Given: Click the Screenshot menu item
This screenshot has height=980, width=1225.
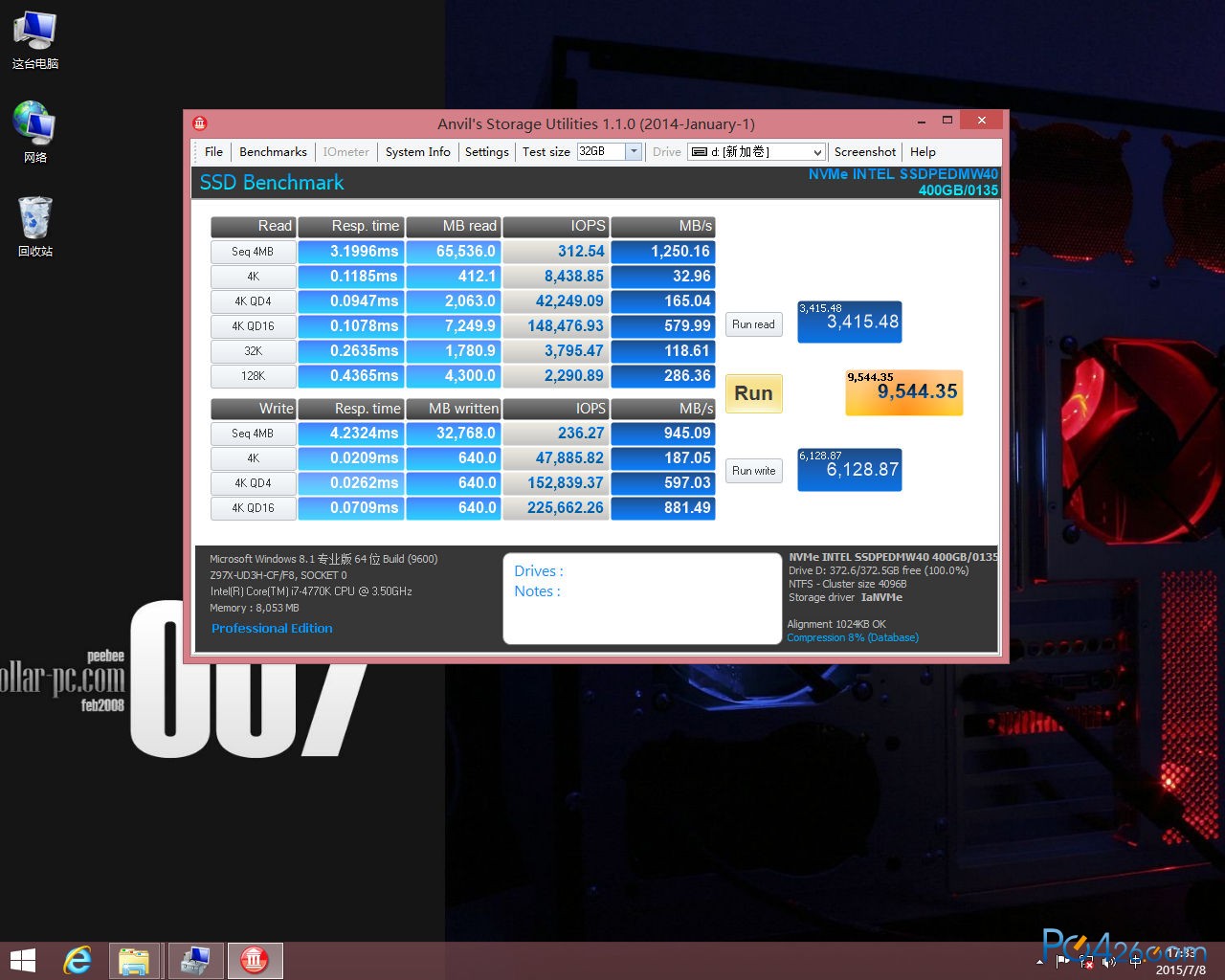Looking at the screenshot, I should (x=864, y=151).
